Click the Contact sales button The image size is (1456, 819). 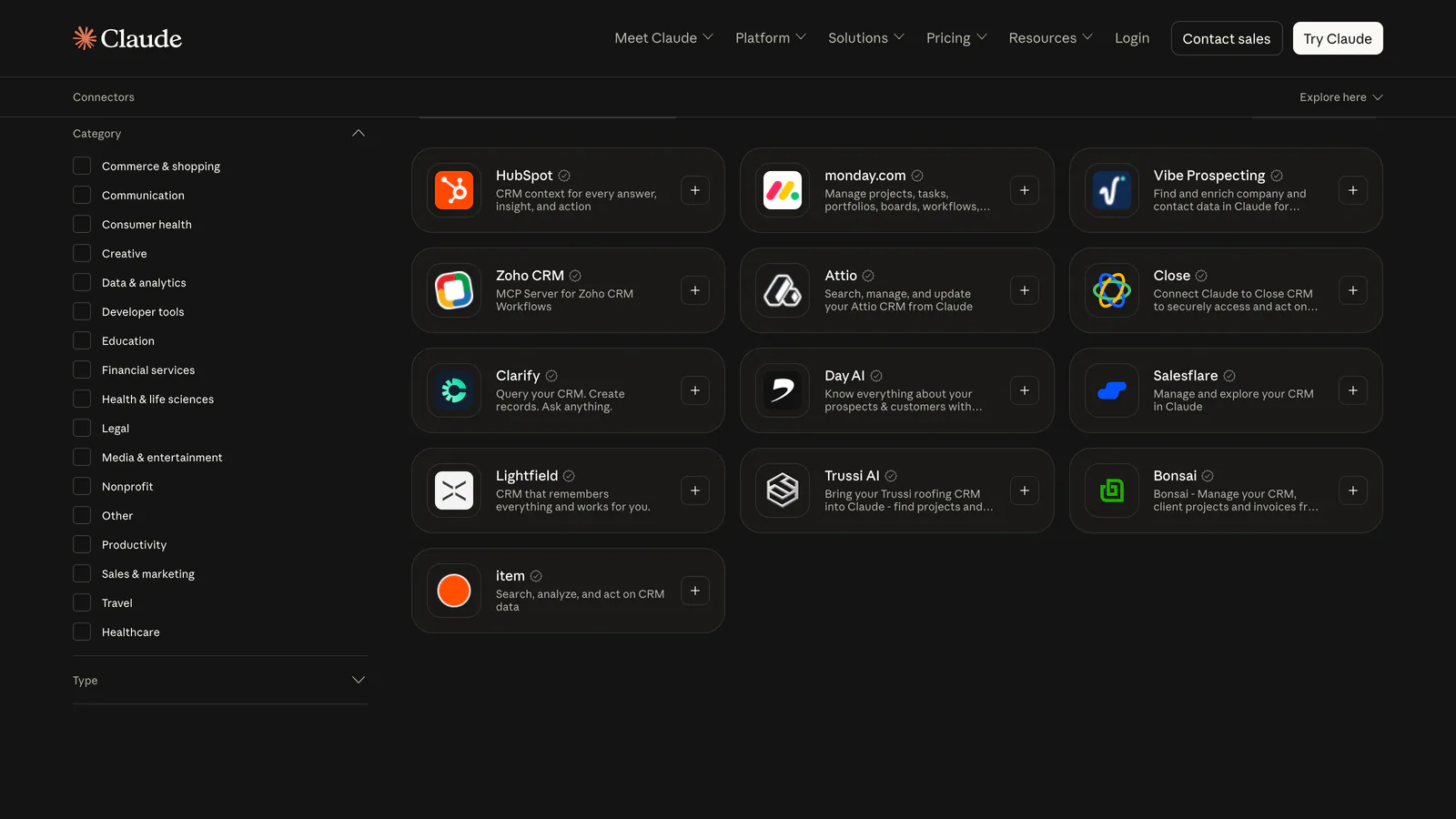click(1227, 38)
